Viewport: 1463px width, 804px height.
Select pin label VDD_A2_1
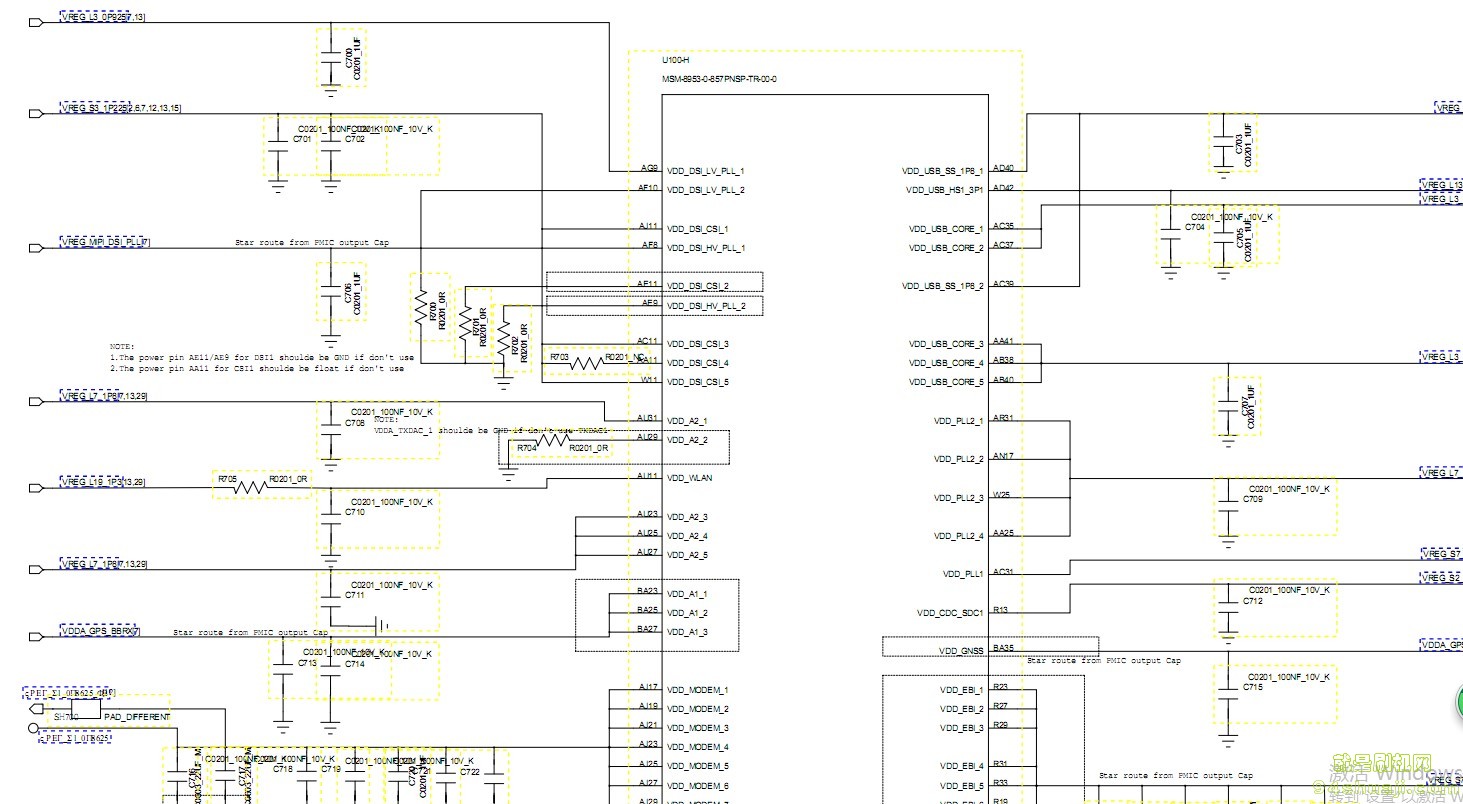tap(687, 421)
